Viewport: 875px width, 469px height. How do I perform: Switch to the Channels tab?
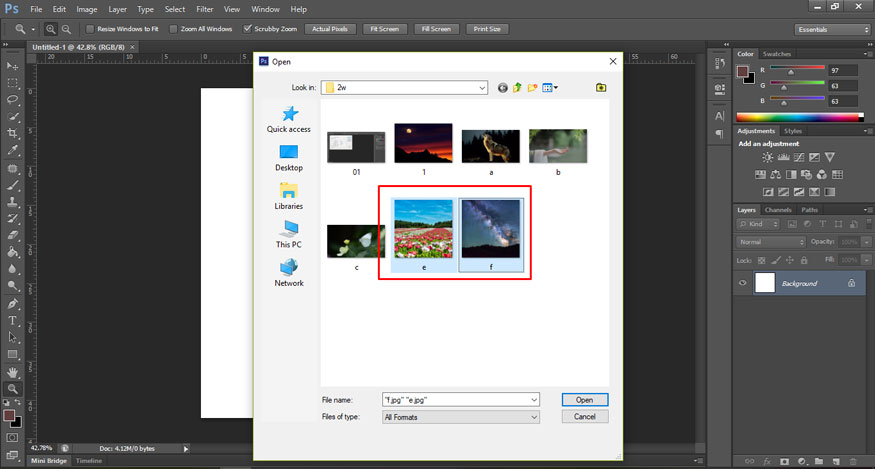(778, 210)
